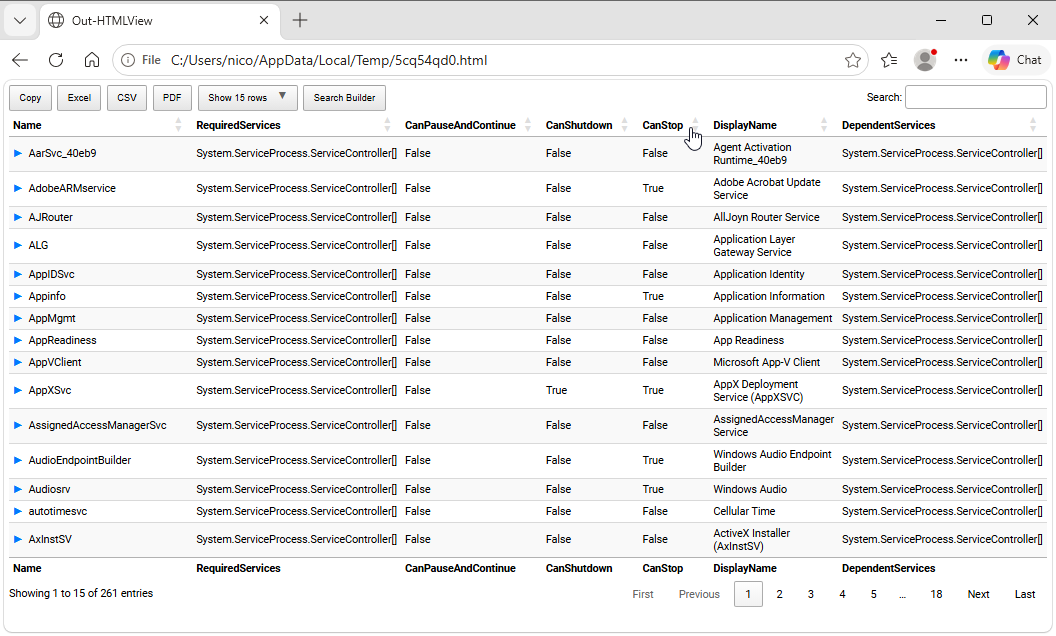Open the favorites list icon
The image size is (1056, 636).
pos(889,60)
